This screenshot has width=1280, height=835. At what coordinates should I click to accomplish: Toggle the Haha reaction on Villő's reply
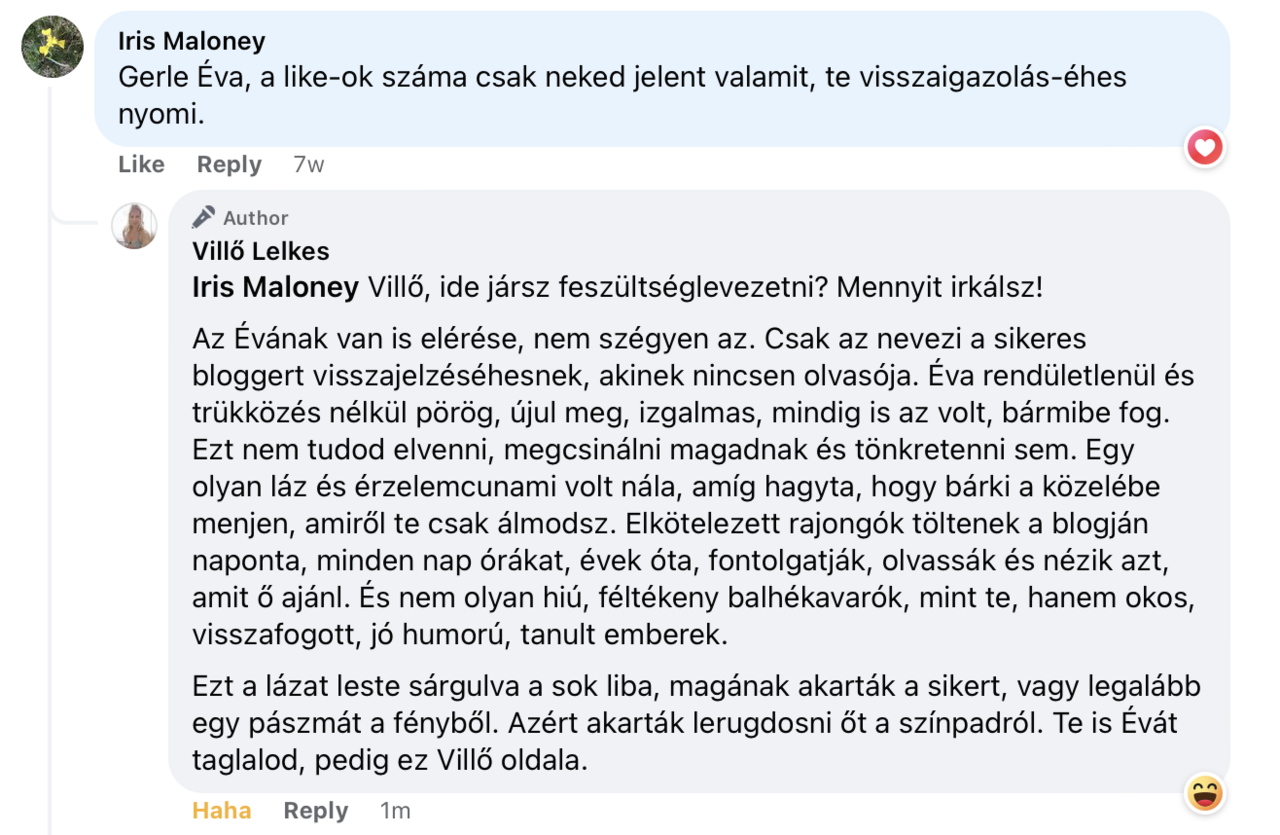pos(222,811)
